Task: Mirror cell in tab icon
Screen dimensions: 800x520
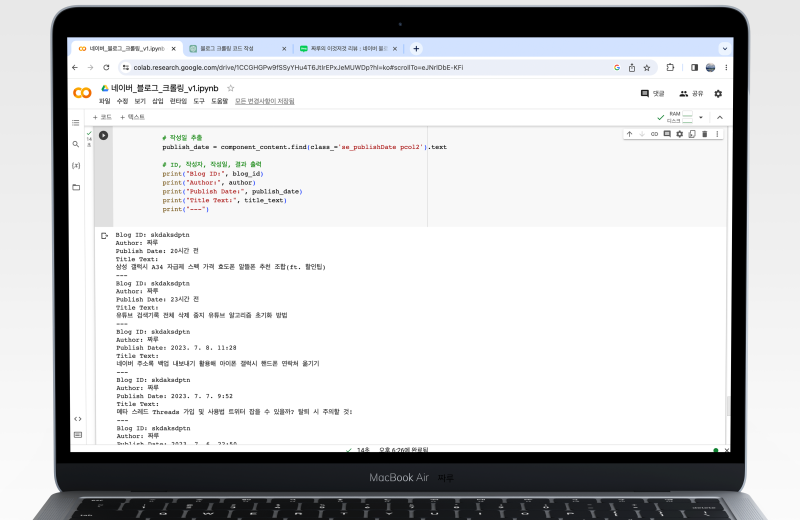Action: [692, 134]
